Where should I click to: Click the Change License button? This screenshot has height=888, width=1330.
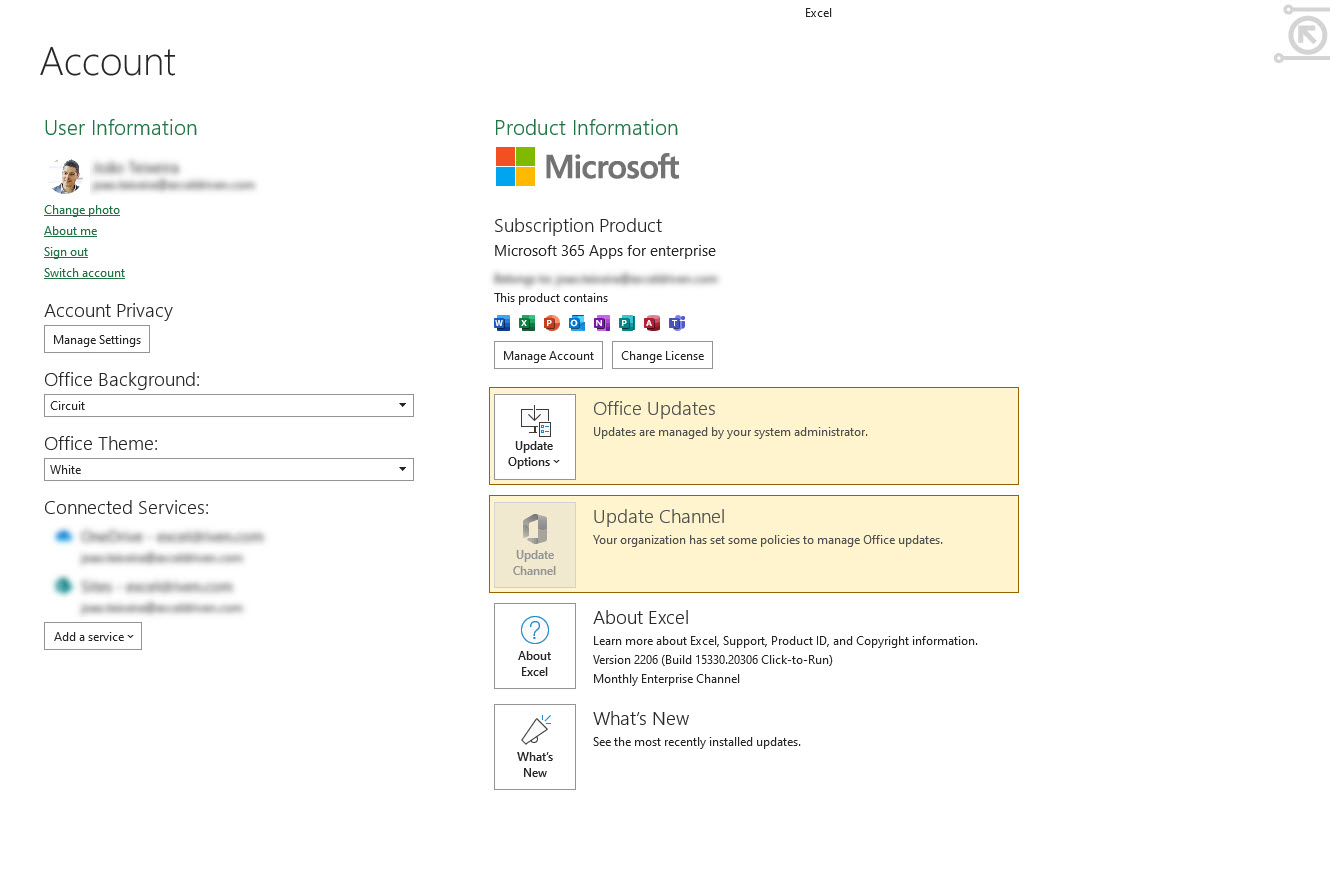click(x=662, y=355)
